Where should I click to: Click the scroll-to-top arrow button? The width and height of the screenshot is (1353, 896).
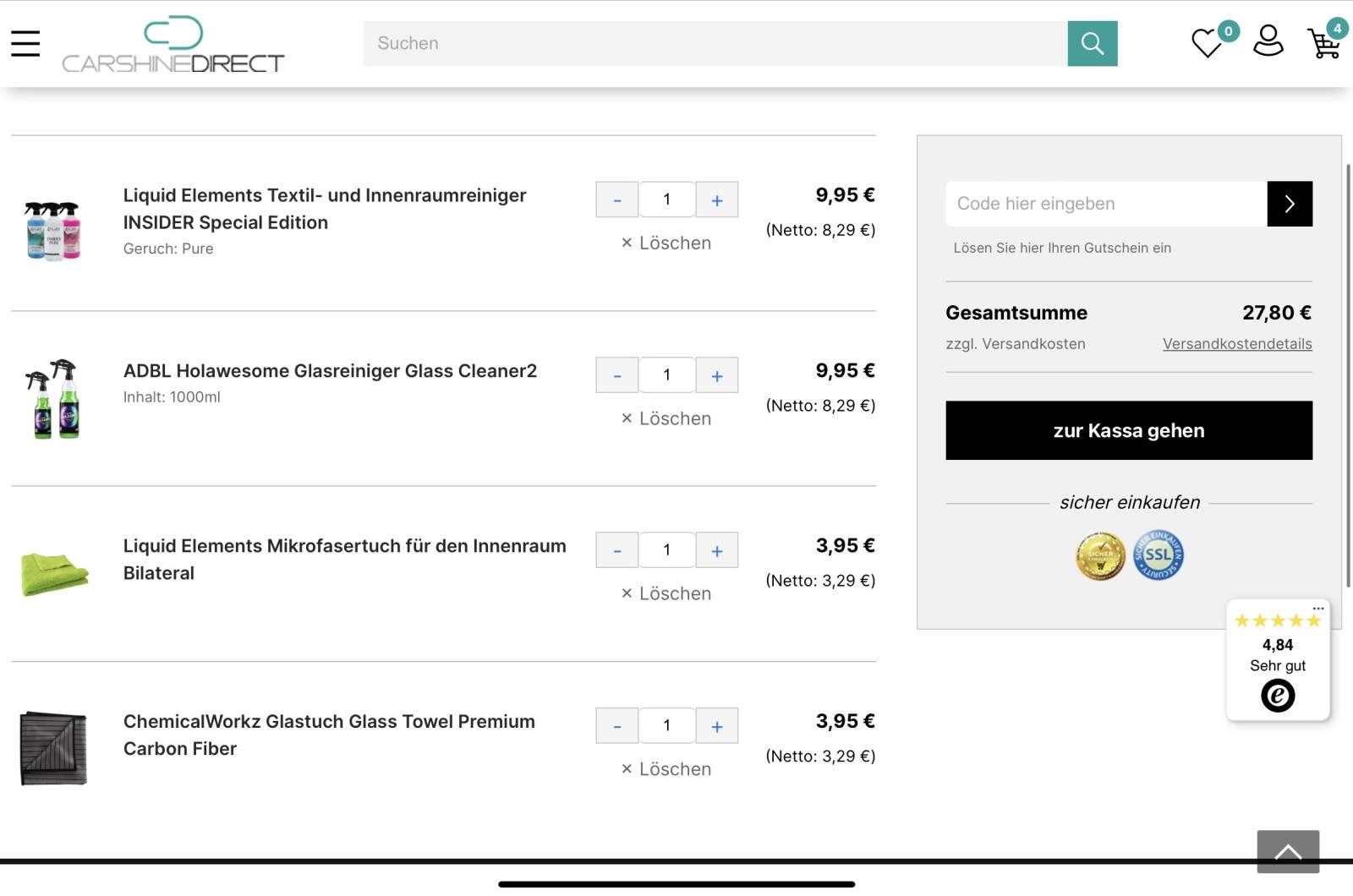pos(1288,851)
